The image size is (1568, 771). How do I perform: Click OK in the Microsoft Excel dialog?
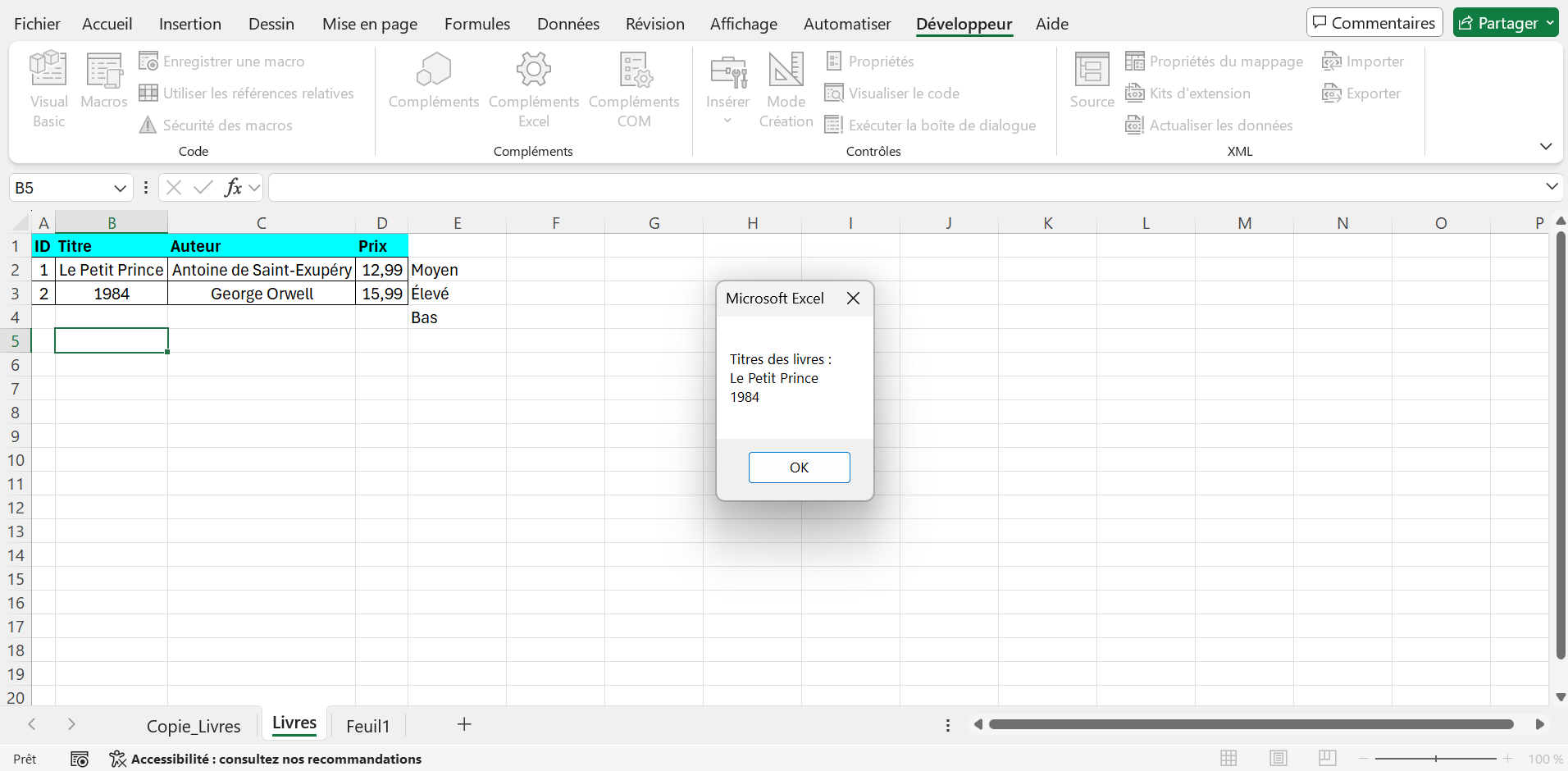[x=799, y=468]
